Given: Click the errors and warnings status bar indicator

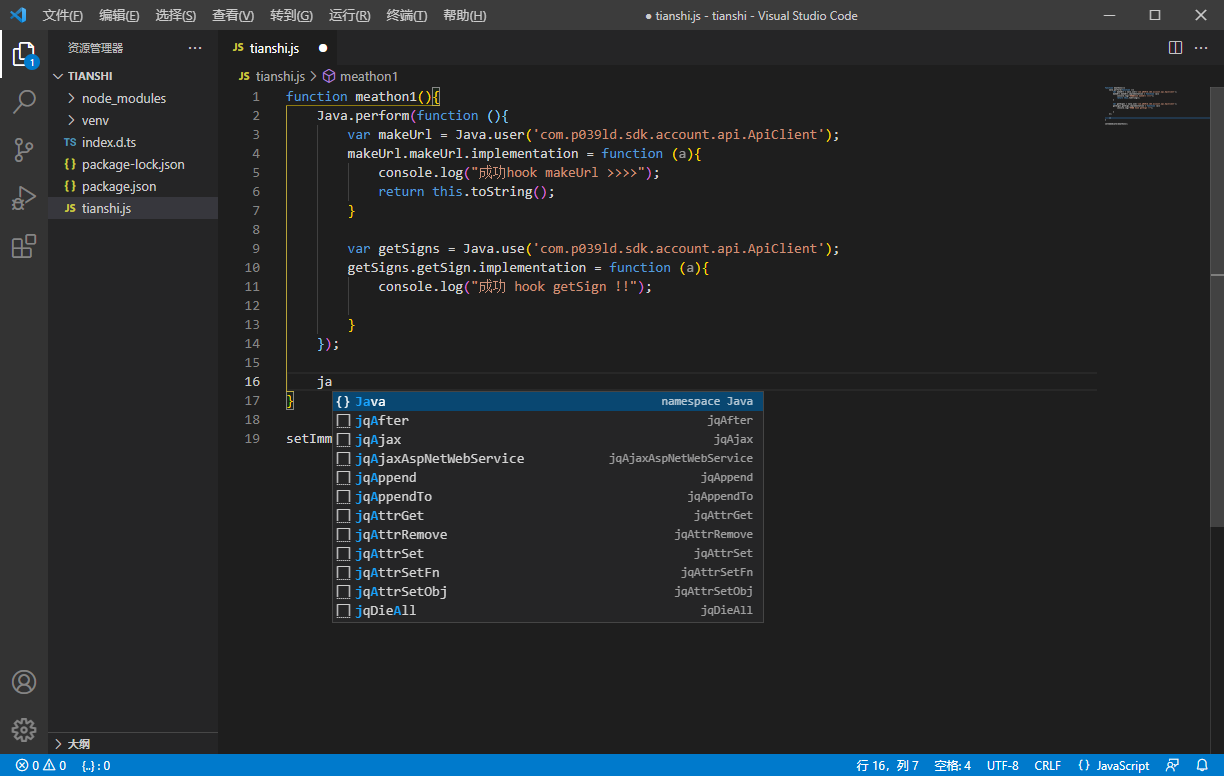Looking at the screenshot, I should (x=32, y=764).
